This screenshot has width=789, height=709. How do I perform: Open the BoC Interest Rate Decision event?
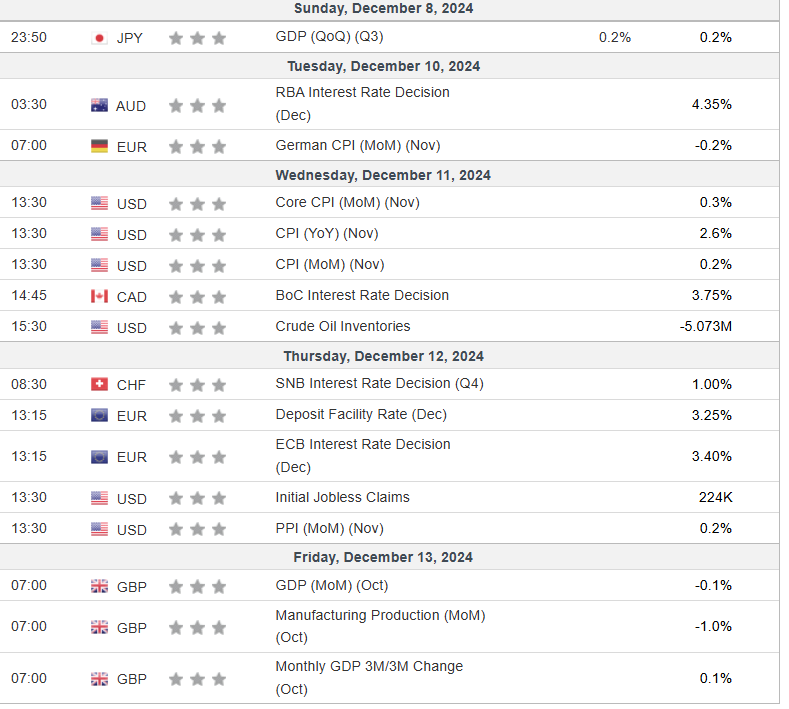[362, 295]
